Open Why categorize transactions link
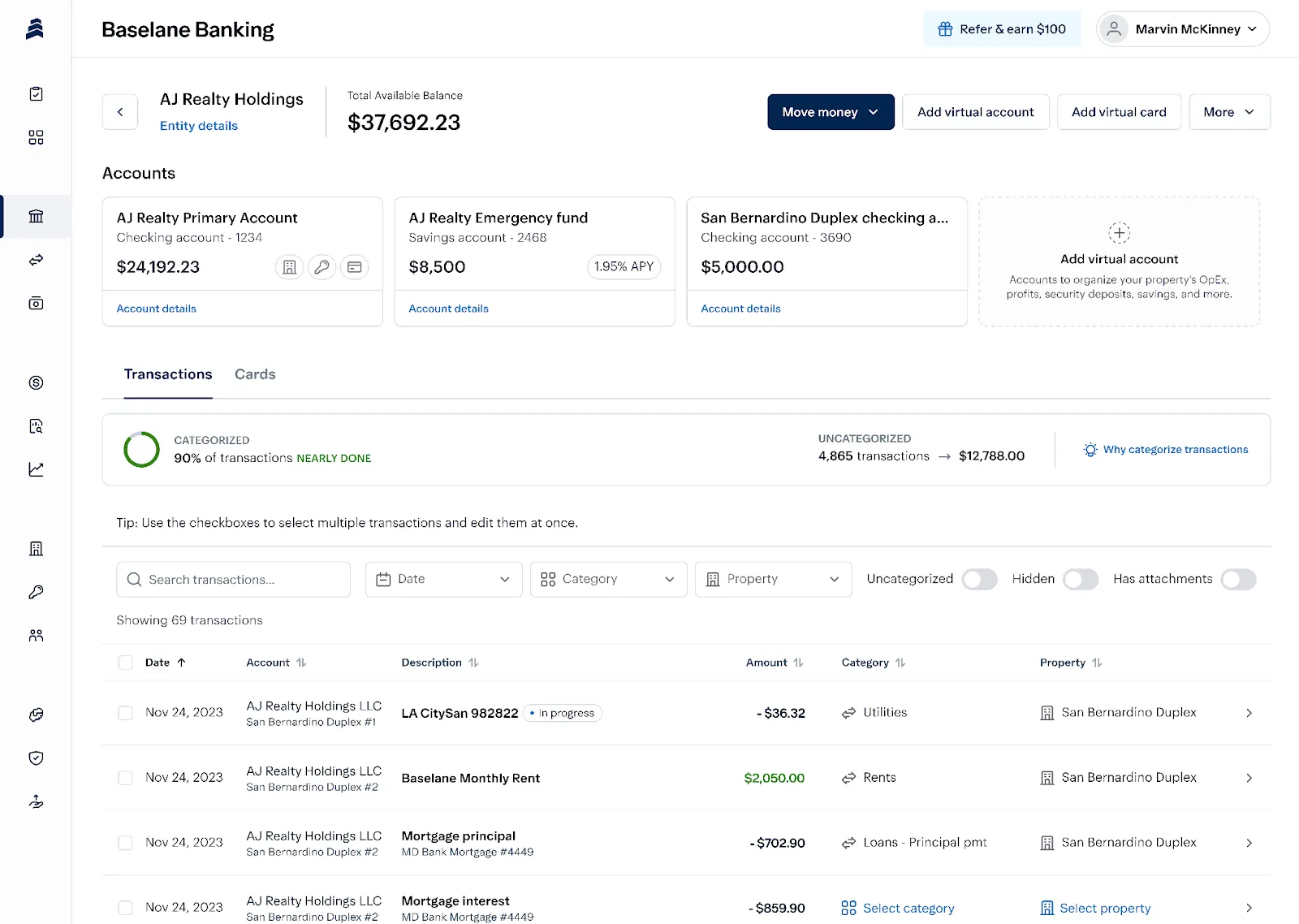This screenshot has width=1299, height=924. [x=1176, y=450]
